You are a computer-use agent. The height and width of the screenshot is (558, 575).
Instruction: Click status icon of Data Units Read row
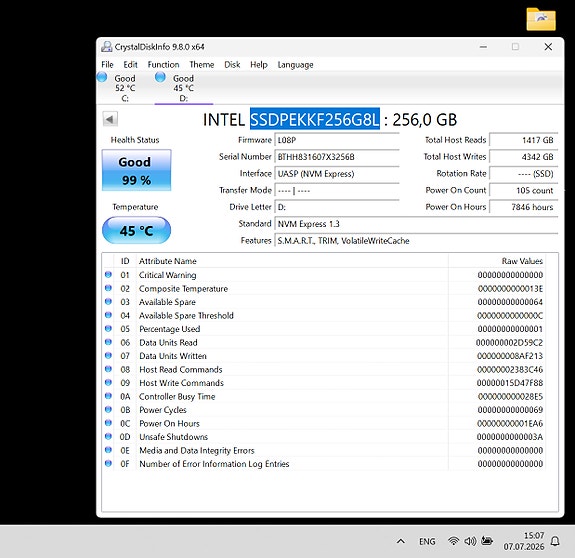108,342
